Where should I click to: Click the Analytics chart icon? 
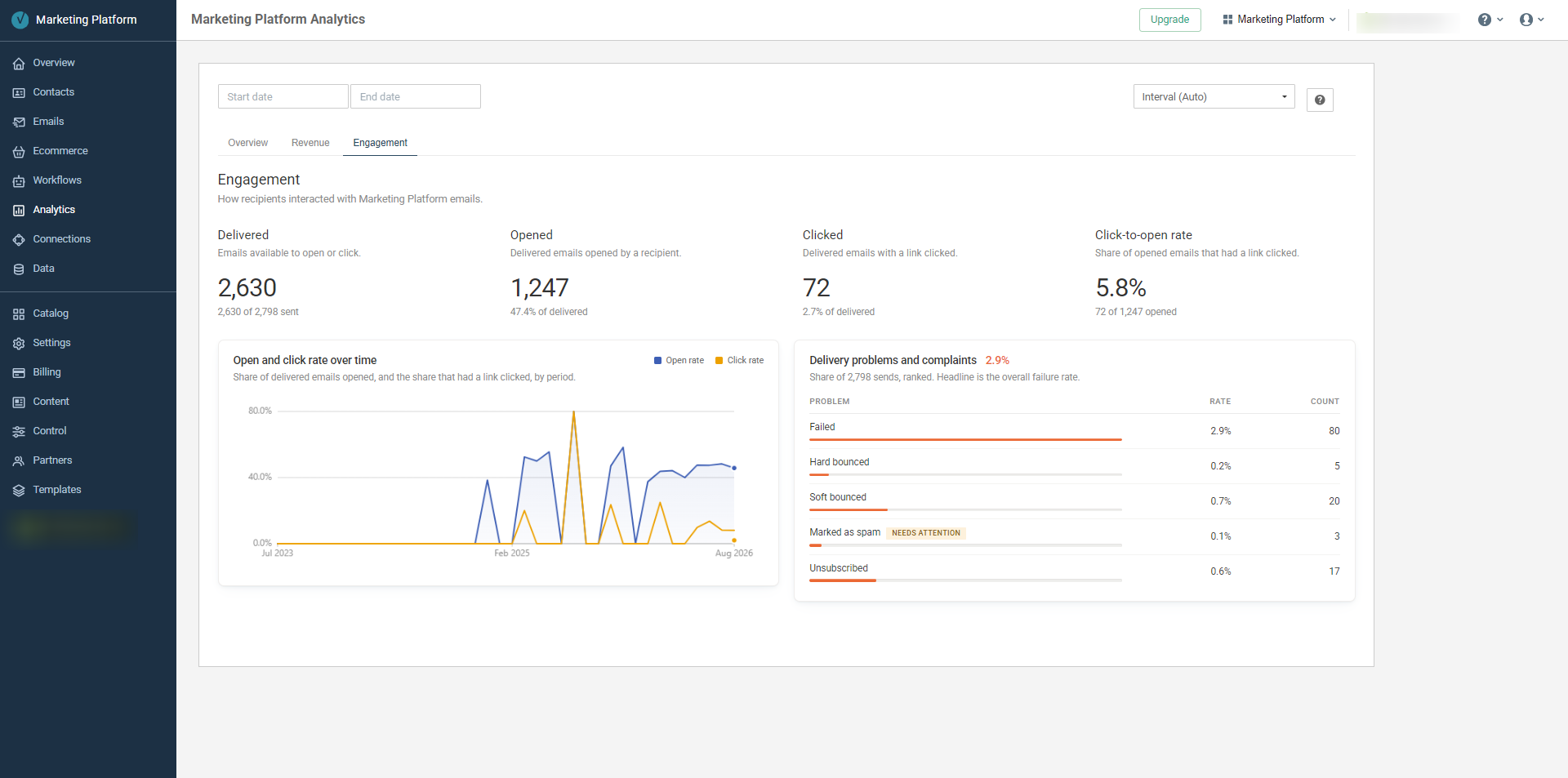(x=19, y=211)
